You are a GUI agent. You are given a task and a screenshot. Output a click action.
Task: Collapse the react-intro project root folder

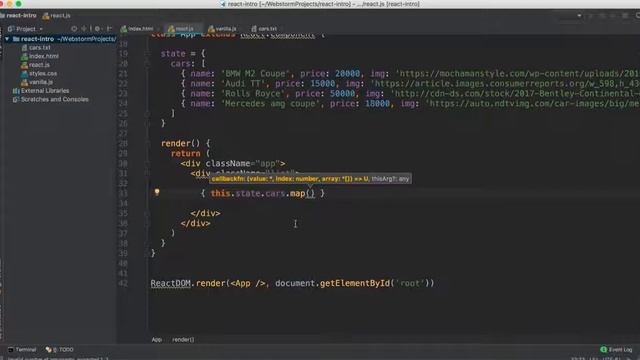pos(7,39)
